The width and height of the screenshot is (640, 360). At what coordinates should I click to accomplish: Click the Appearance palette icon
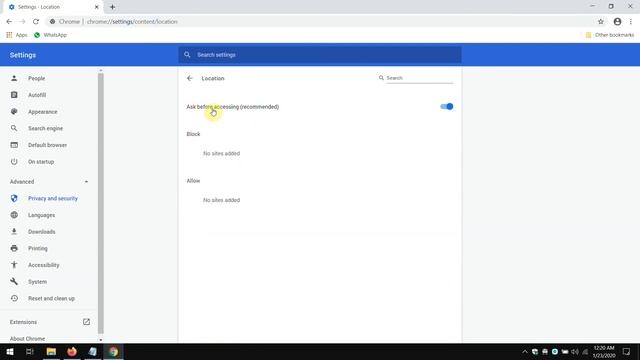coord(14,111)
